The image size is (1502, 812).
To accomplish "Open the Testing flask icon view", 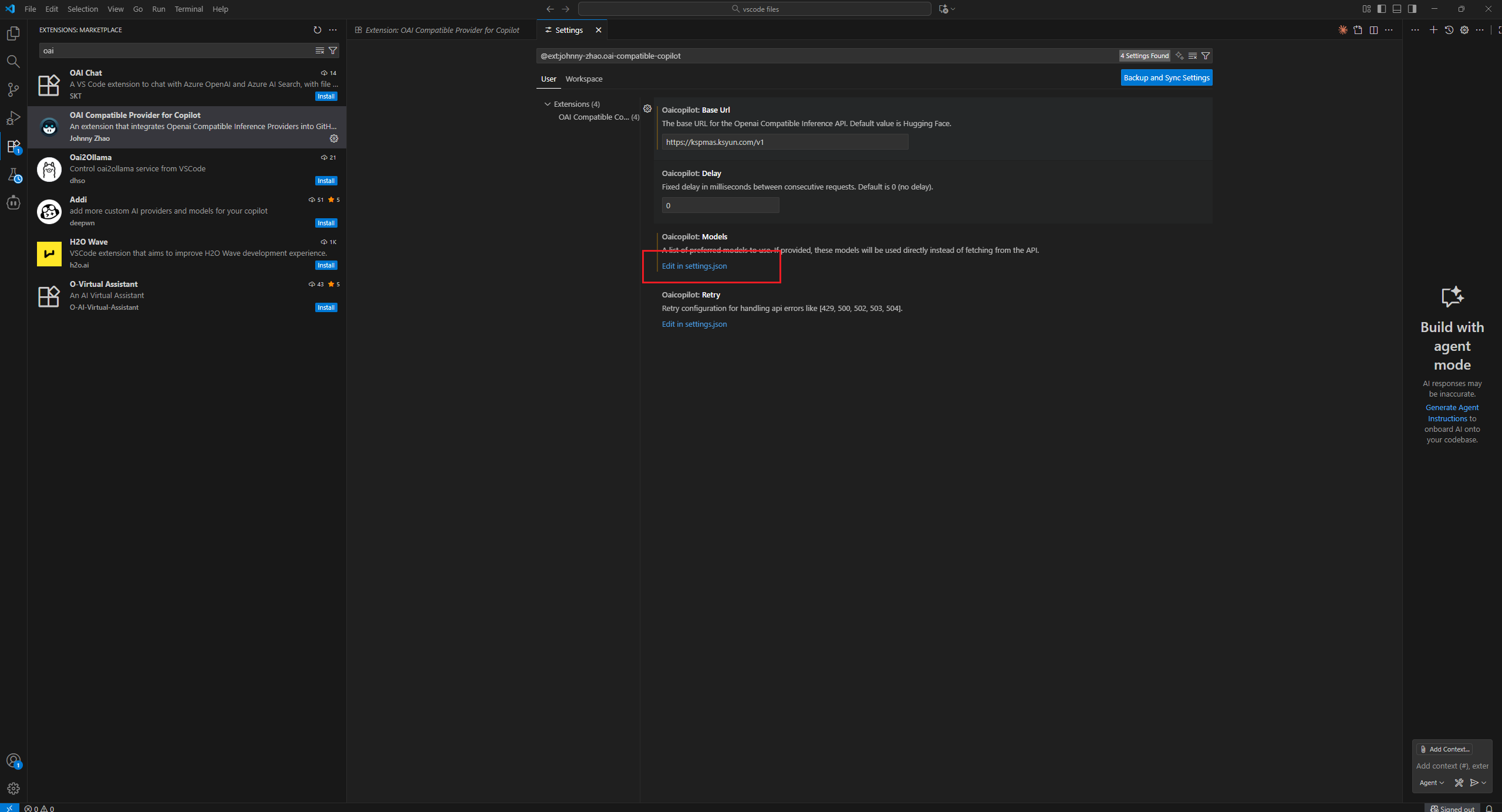I will pos(13,175).
